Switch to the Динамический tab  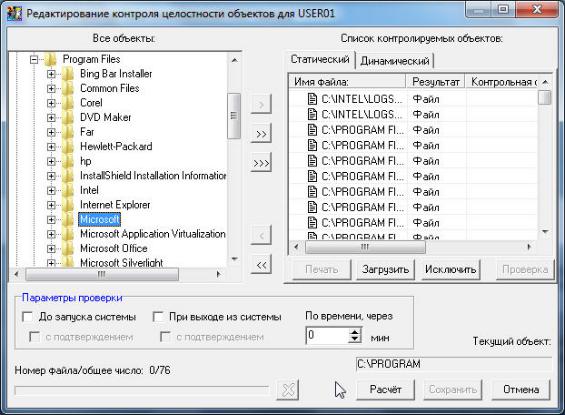pyautogui.click(x=395, y=61)
